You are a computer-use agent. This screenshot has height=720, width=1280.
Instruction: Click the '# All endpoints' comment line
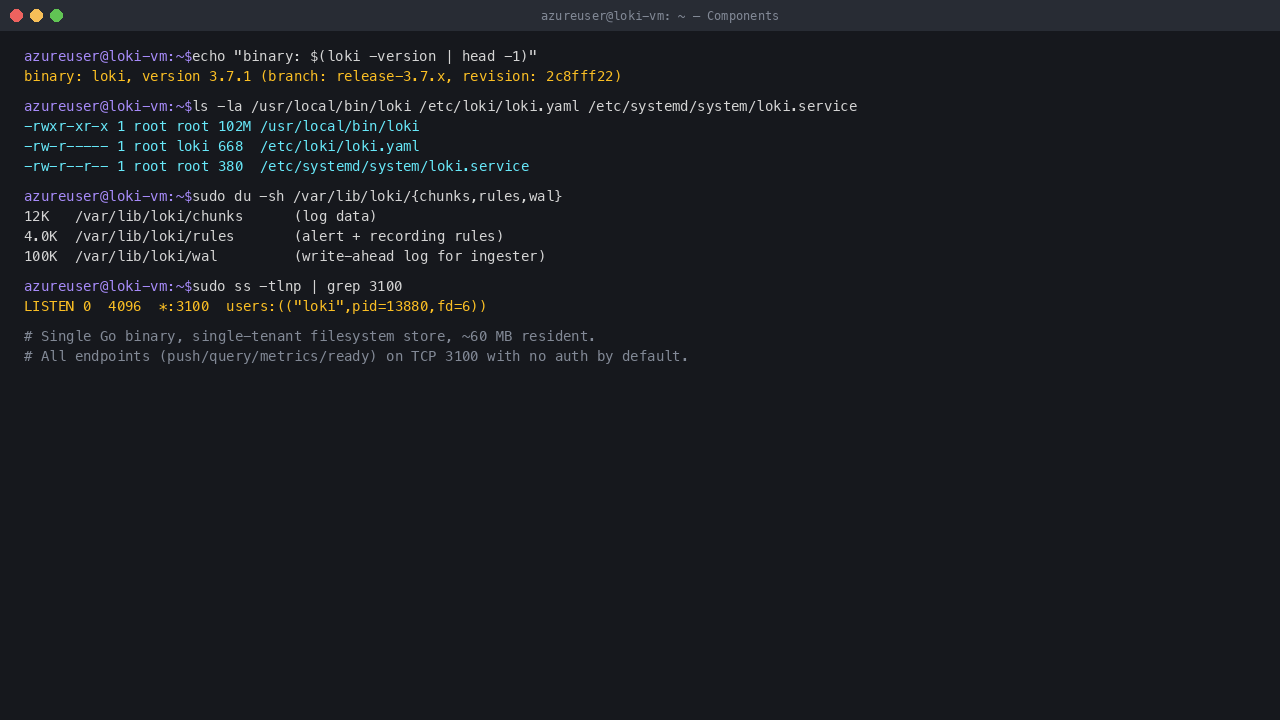357,356
